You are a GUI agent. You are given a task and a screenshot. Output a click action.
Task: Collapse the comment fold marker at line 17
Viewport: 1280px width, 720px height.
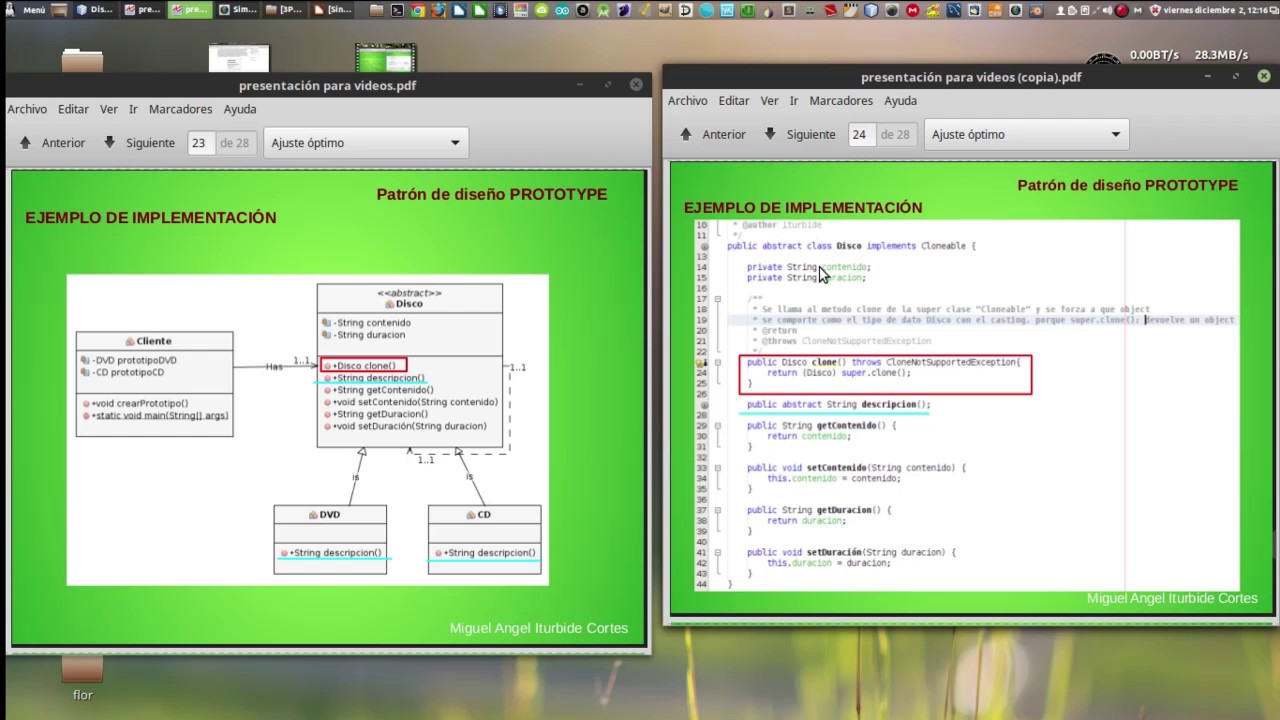tap(717, 299)
